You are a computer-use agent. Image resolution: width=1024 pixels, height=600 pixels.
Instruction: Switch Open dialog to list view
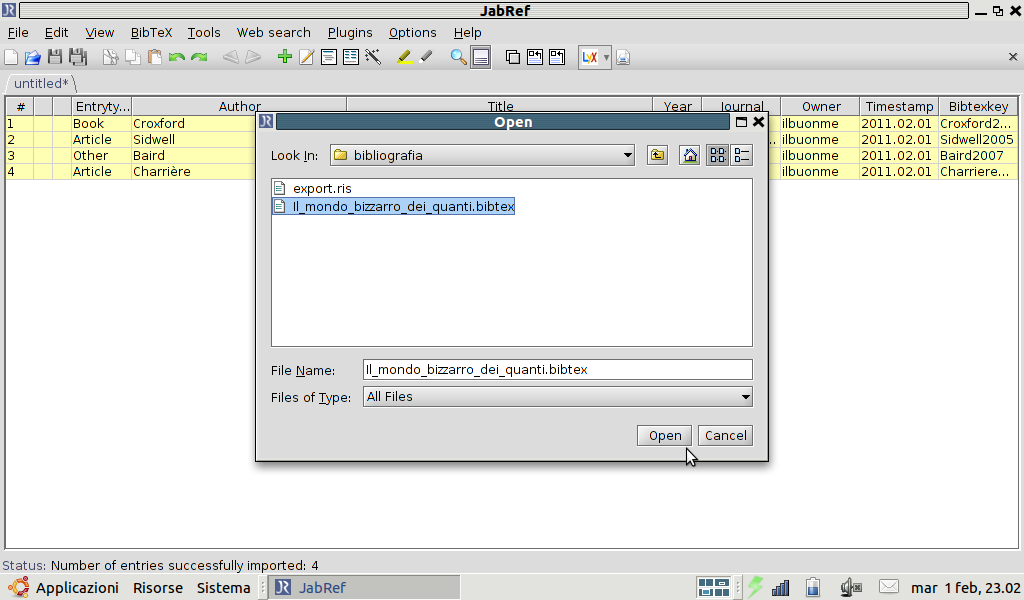click(x=717, y=155)
